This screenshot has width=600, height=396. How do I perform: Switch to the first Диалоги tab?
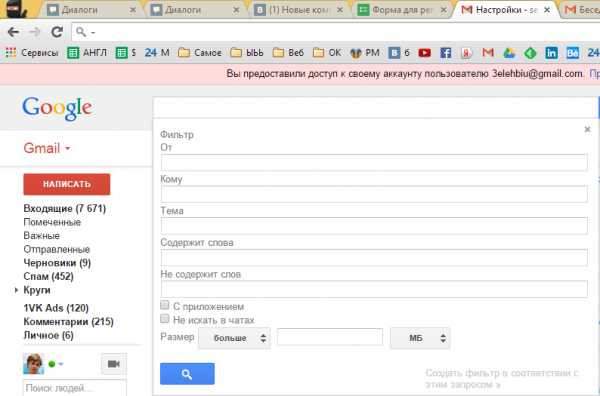click(x=91, y=10)
